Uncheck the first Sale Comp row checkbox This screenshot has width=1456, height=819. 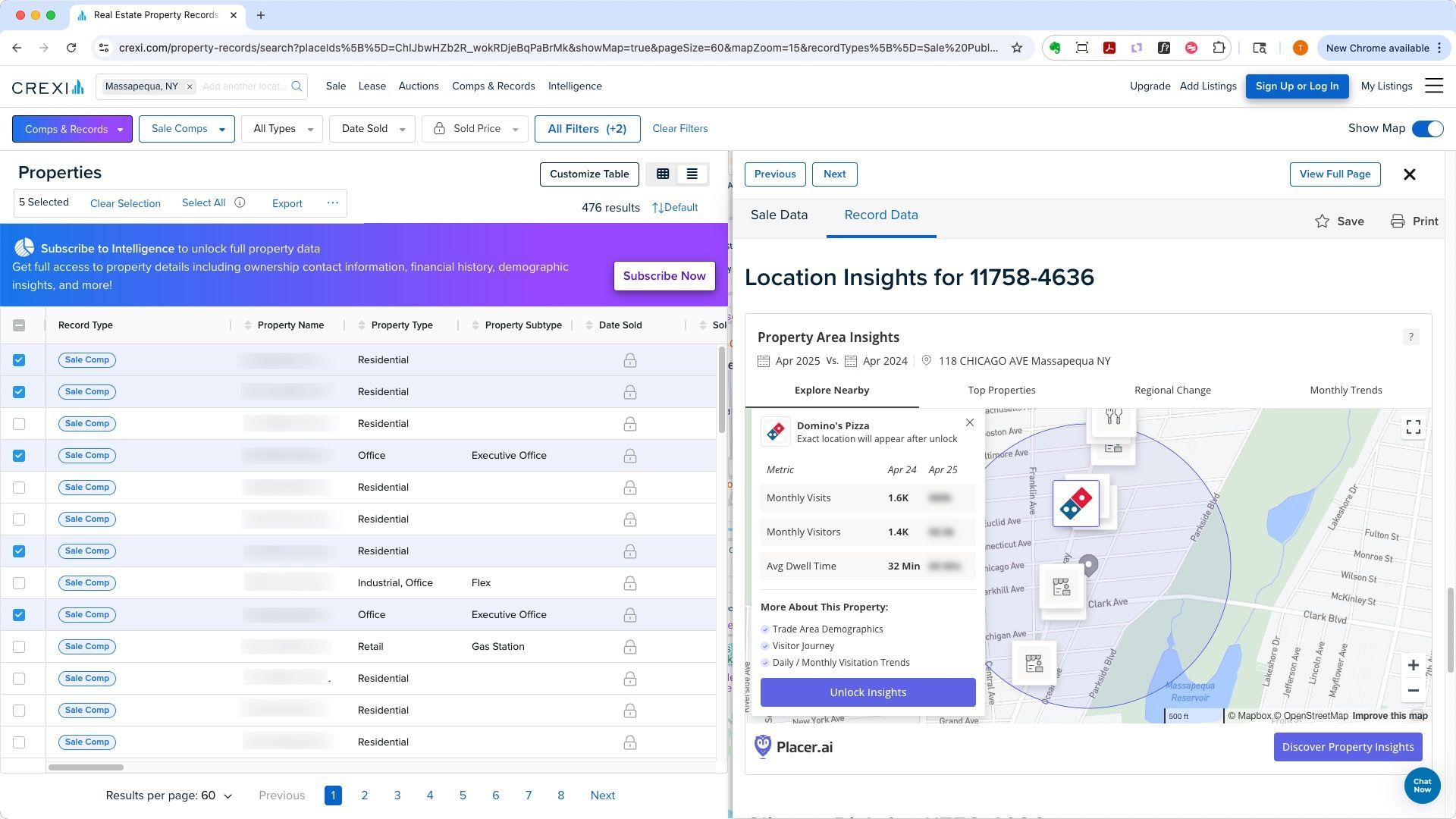19,360
